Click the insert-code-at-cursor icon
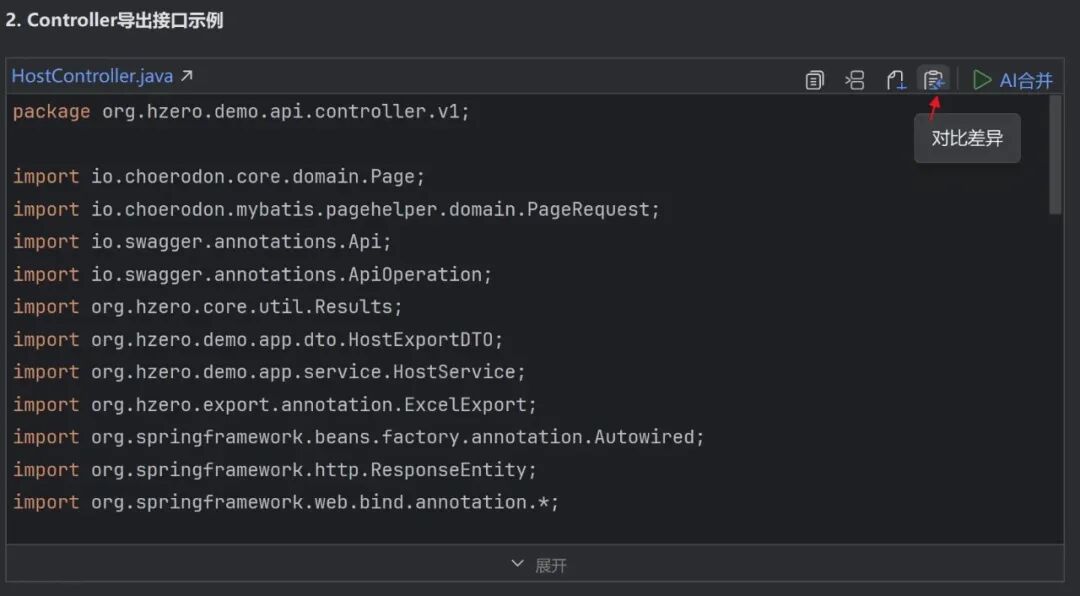The width and height of the screenshot is (1080, 596). 855,80
